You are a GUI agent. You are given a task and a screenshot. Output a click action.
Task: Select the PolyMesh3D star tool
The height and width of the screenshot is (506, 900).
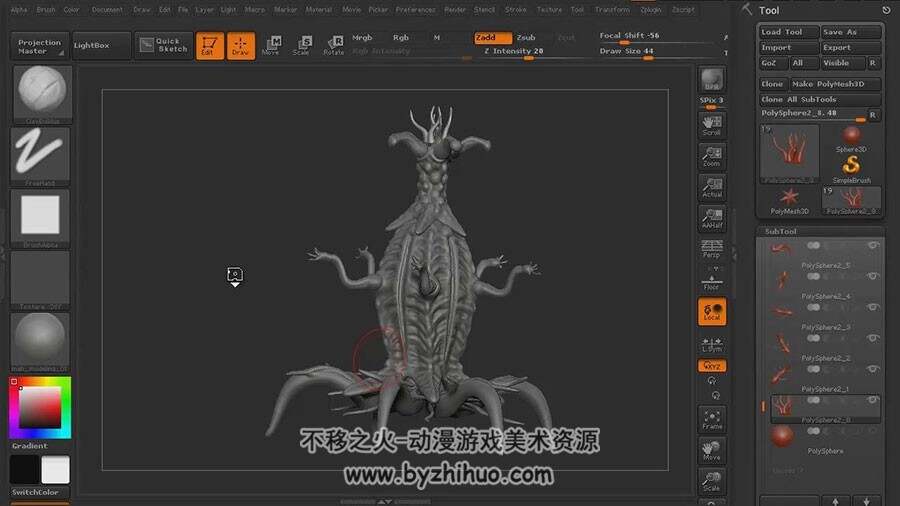789,200
